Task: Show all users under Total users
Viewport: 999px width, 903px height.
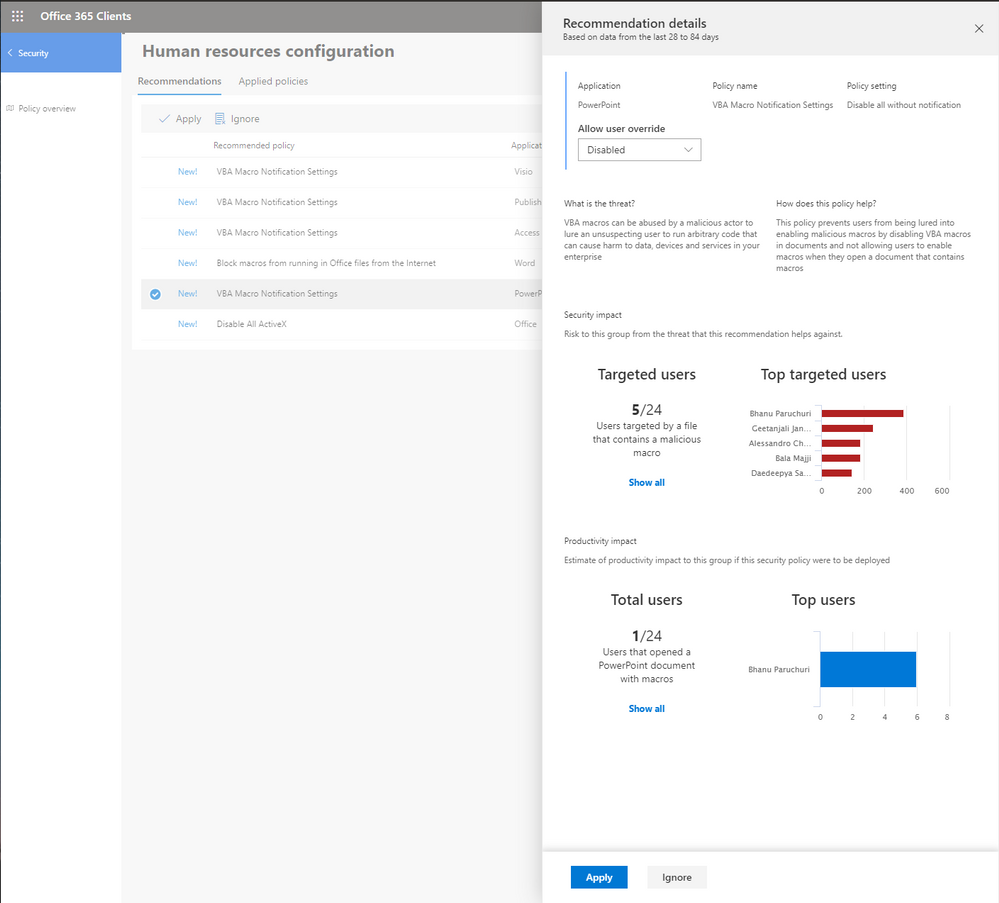Action: click(x=646, y=709)
